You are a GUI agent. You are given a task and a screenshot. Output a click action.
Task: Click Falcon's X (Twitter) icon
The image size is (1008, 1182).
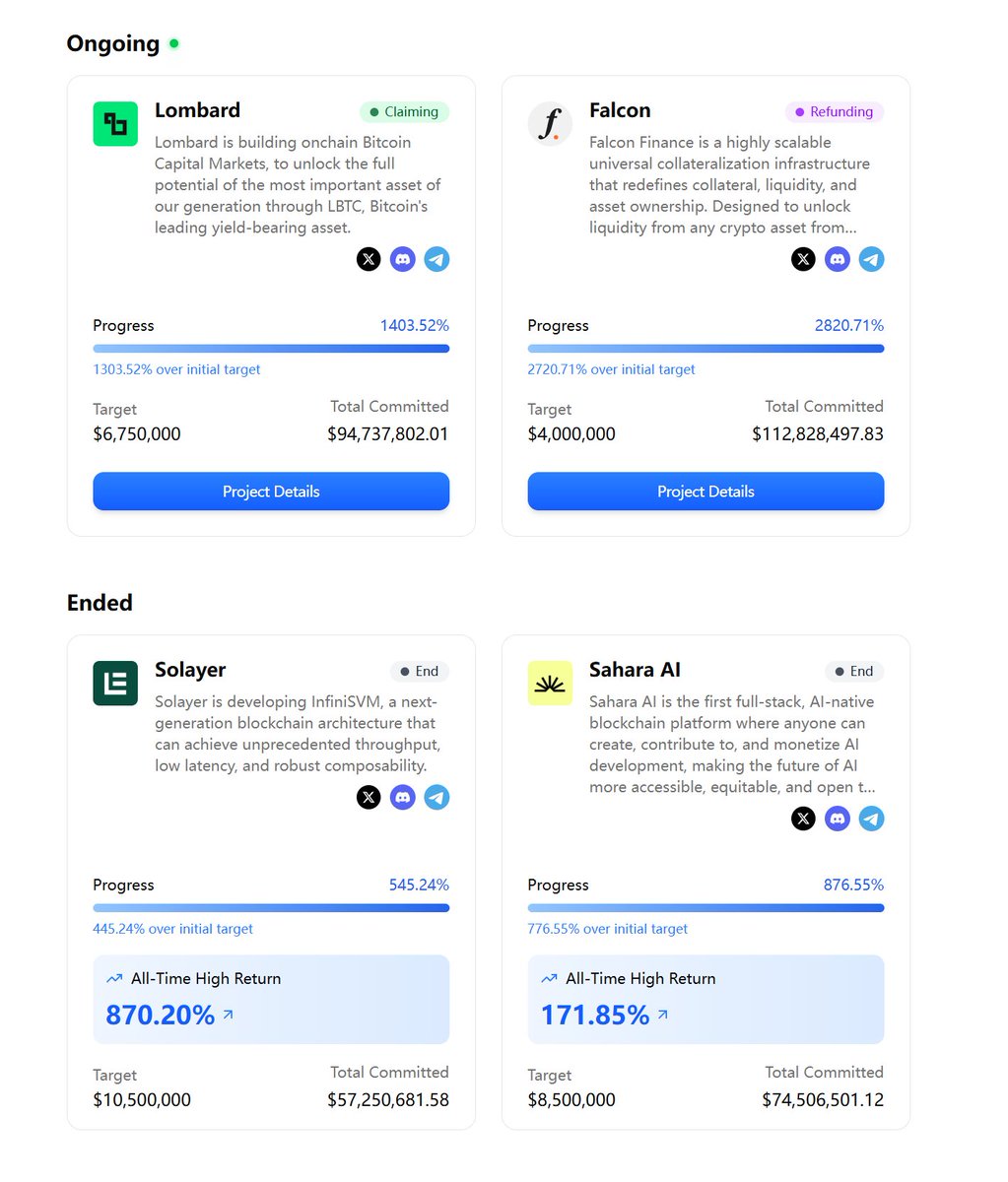click(x=803, y=260)
